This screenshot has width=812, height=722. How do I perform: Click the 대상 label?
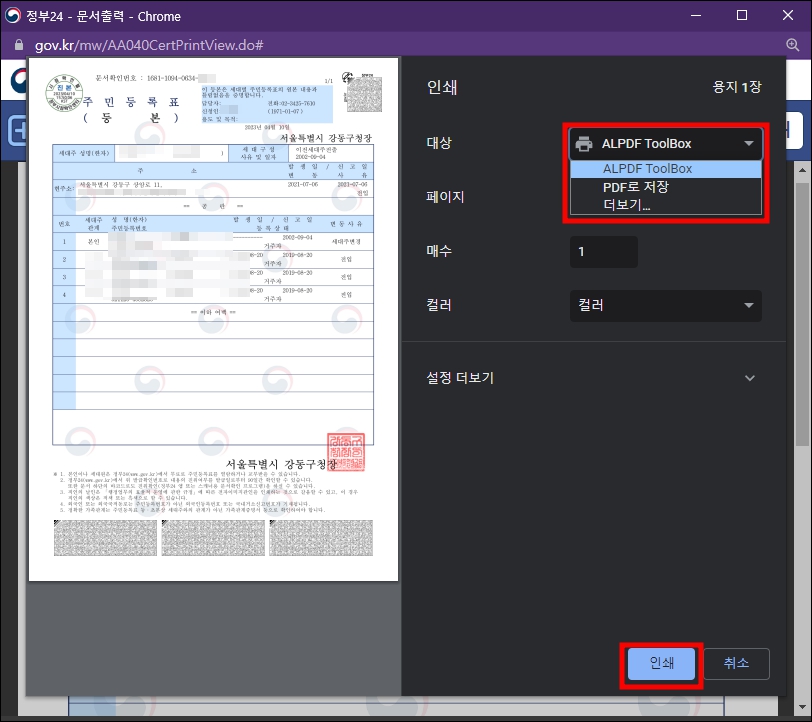439,143
